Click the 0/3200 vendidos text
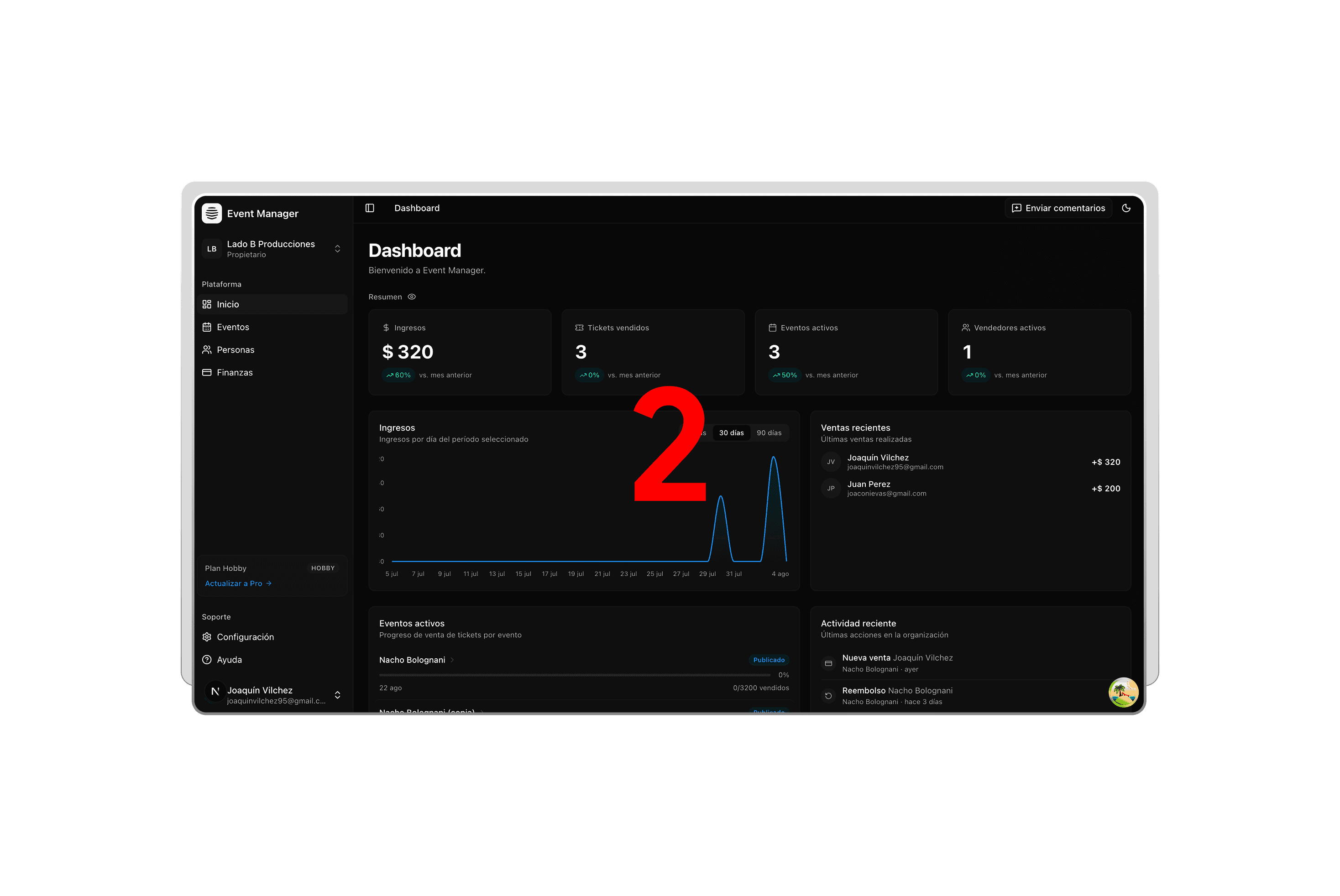The width and height of the screenshot is (1340, 896). (761, 688)
